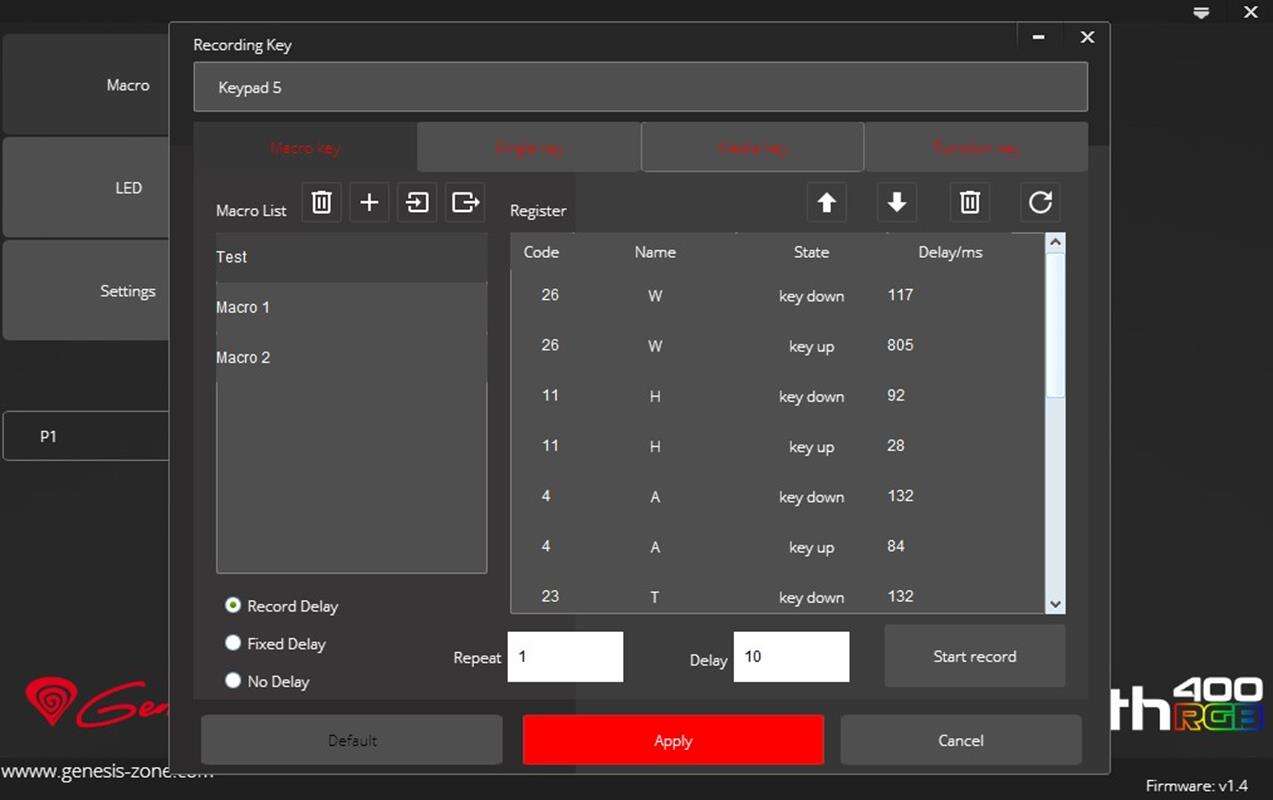Viewport: 1273px width, 800px height.
Task: Click the export macro icon
Action: [465, 202]
